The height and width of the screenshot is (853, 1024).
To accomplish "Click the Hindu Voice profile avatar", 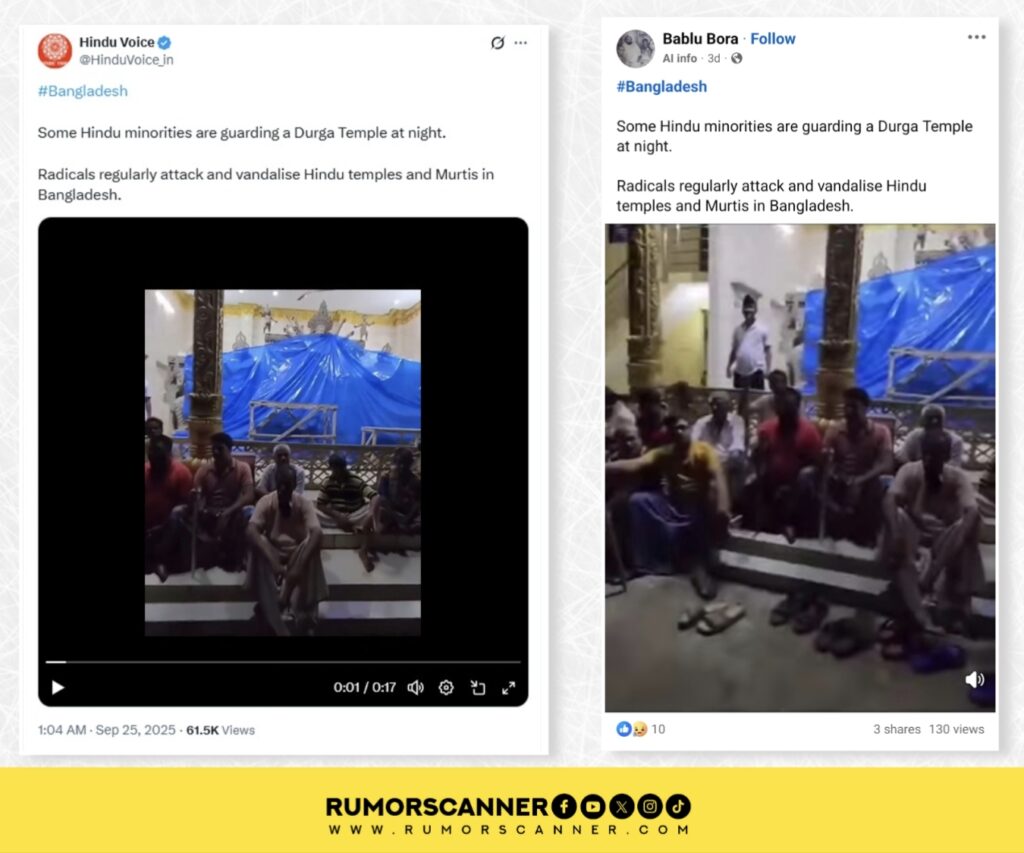I will [x=55, y=51].
